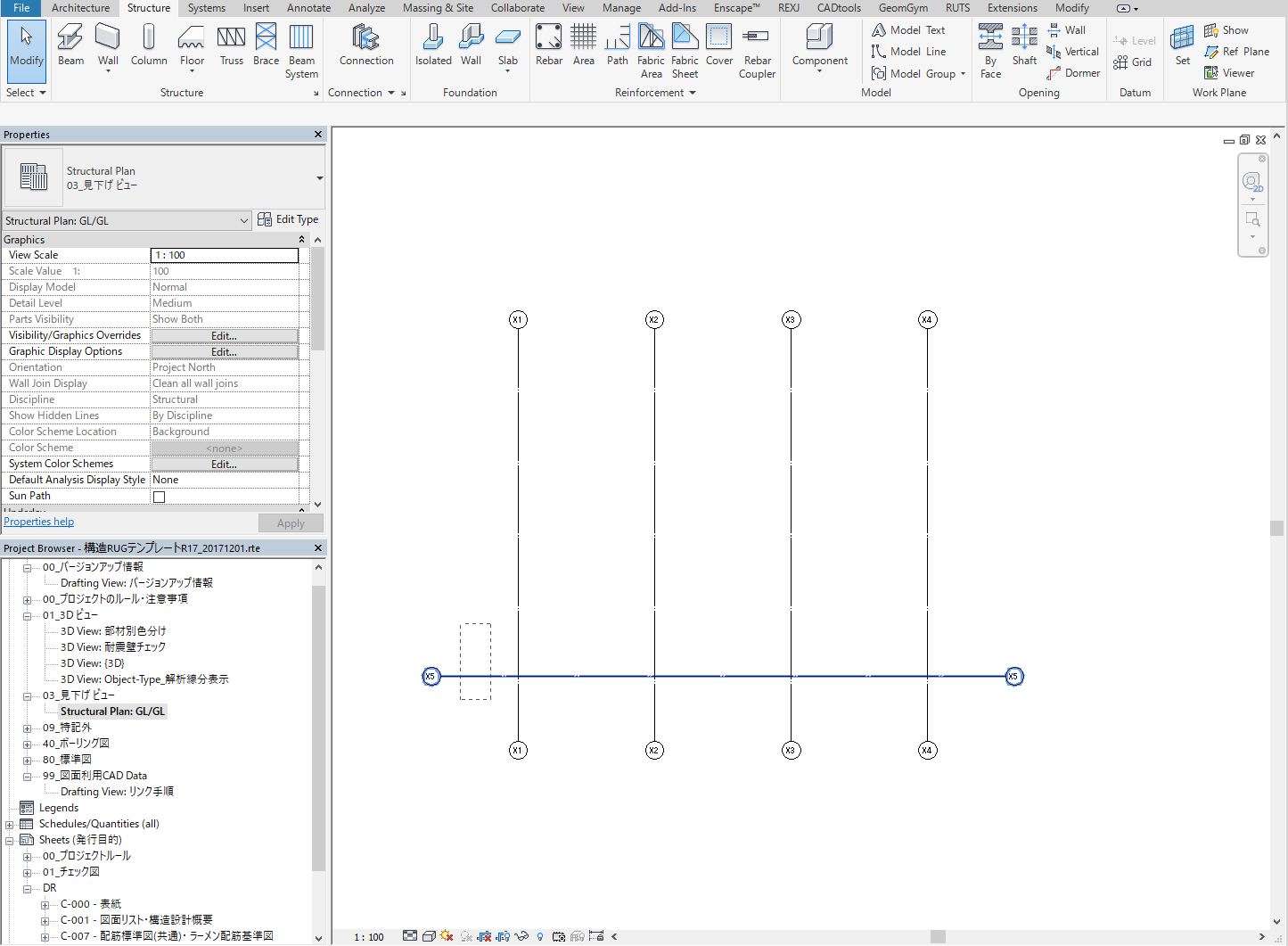Select the Beam tool
The width and height of the screenshot is (1288, 946).
[x=70, y=45]
